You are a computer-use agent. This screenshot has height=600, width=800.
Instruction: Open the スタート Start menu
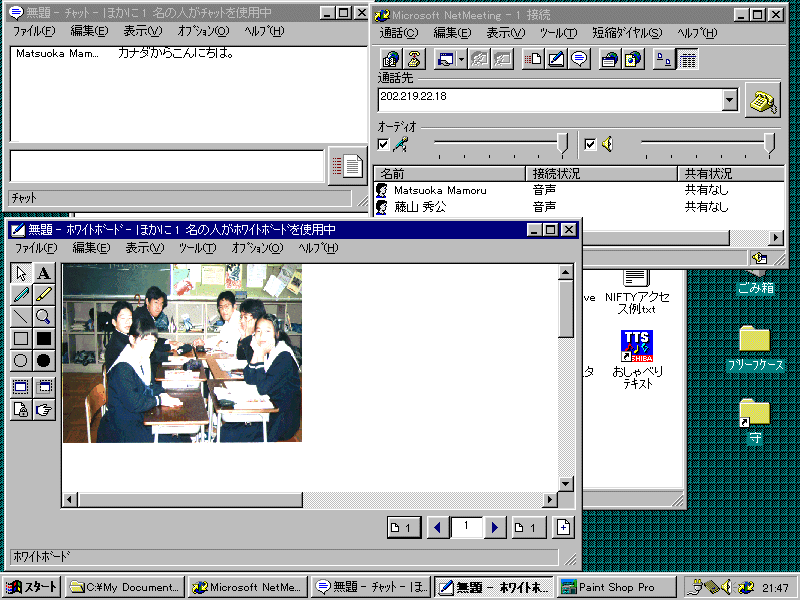[x=32, y=587]
